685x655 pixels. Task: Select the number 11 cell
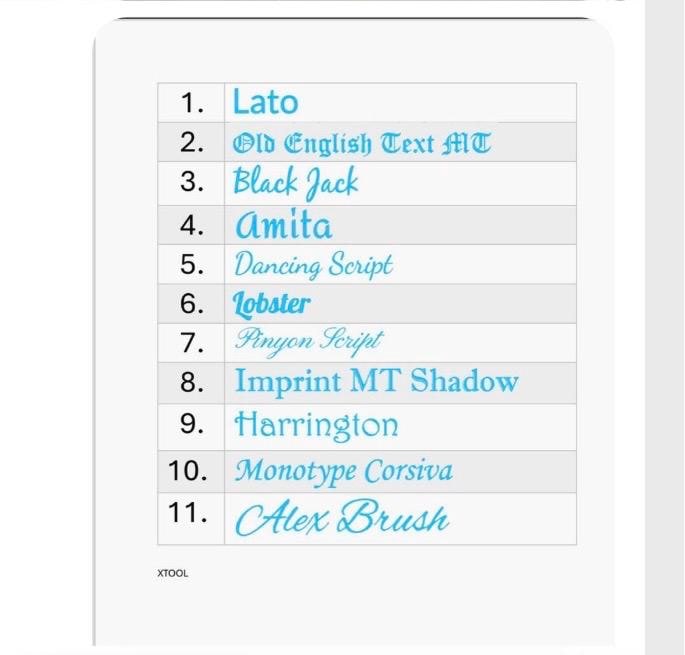pyautogui.click(x=190, y=513)
